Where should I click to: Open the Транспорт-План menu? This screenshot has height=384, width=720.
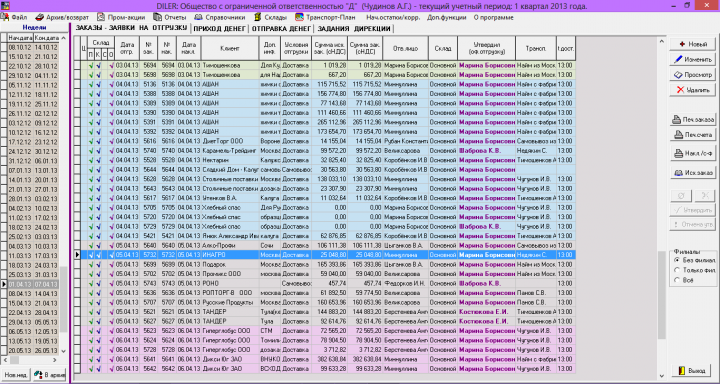(x=325, y=17)
